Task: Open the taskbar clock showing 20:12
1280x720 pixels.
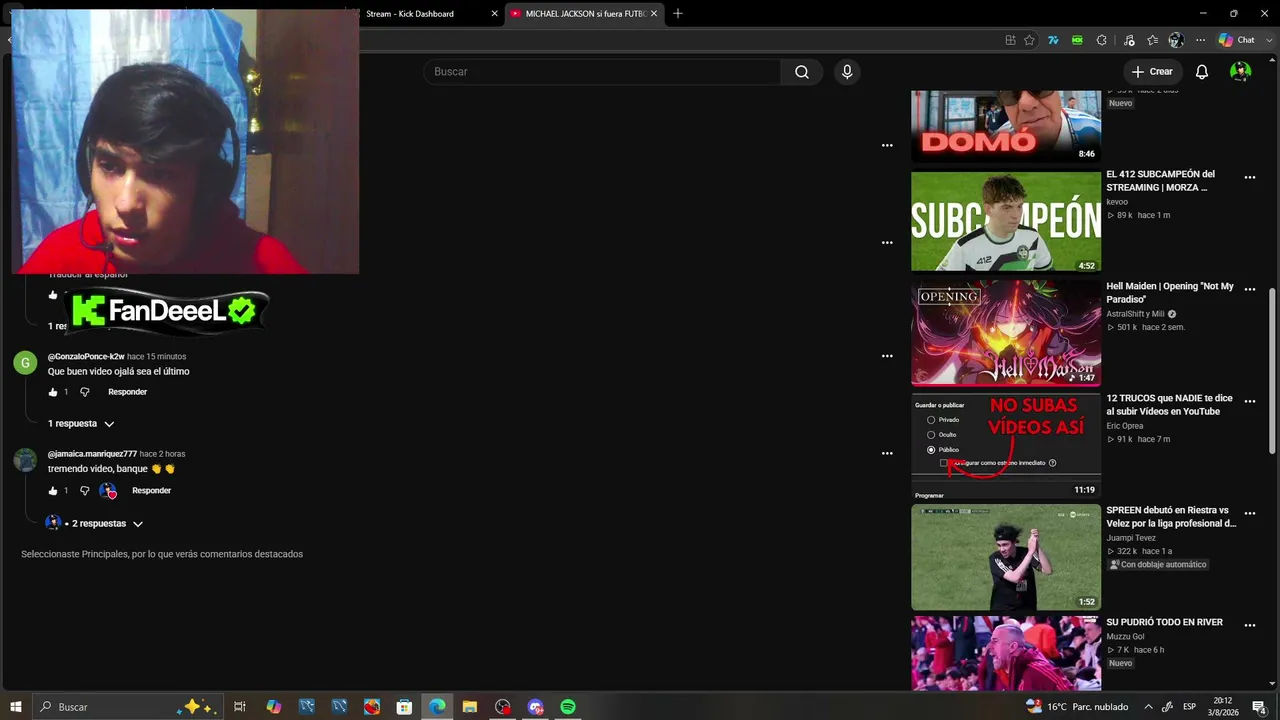Action: click(1224, 707)
